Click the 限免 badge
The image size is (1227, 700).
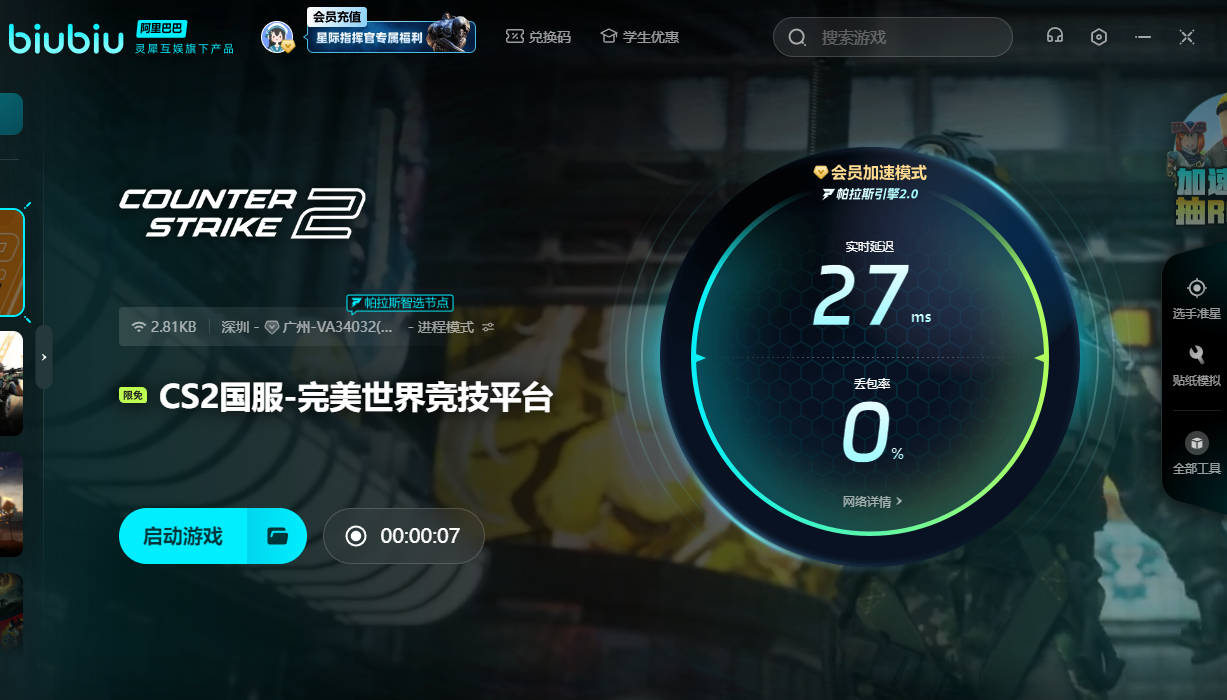pyautogui.click(x=133, y=395)
